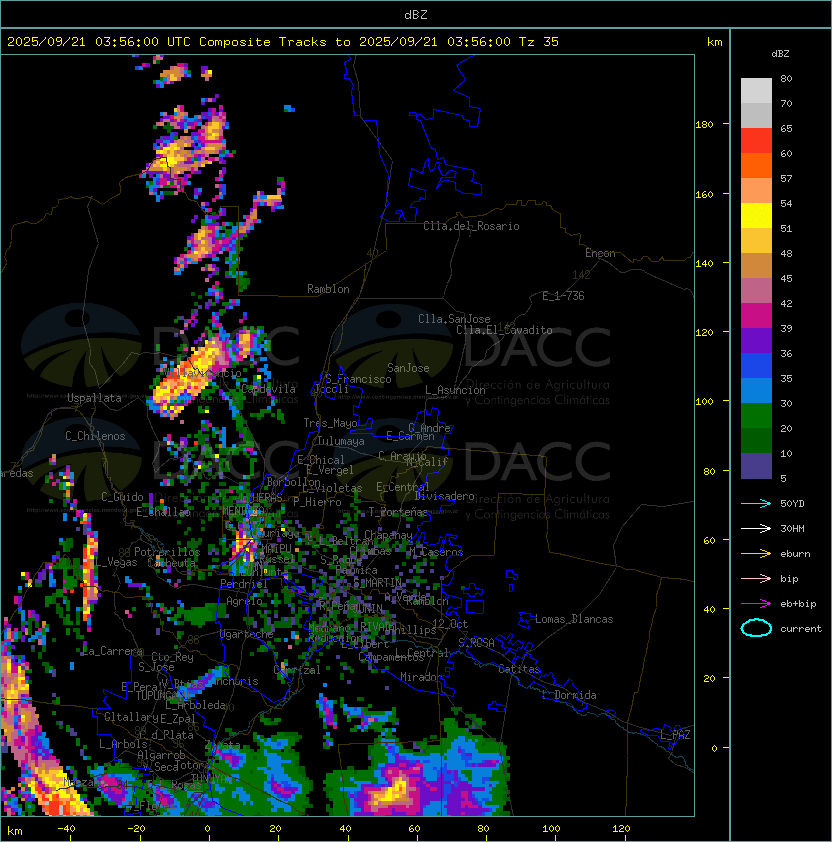Screen dimensions: 832x842
Task: Click the 'Encon' map label
Action: [600, 253]
